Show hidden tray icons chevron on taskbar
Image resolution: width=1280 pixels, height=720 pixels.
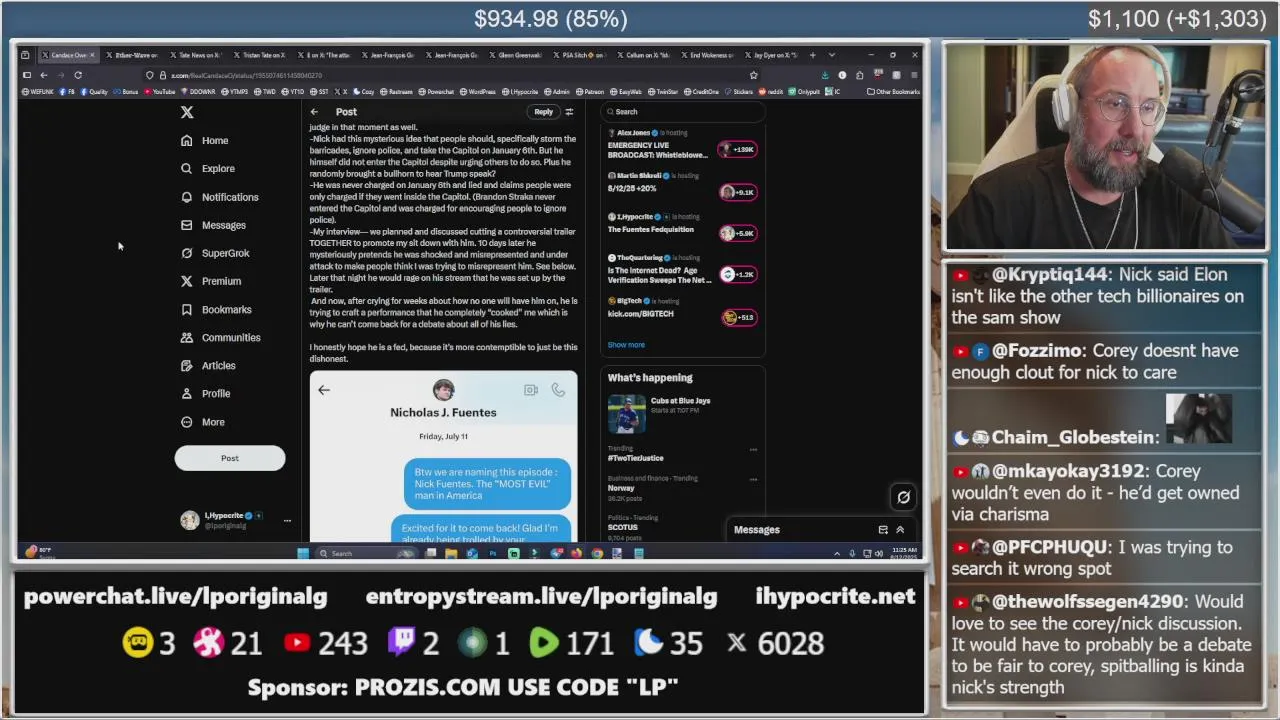837,553
